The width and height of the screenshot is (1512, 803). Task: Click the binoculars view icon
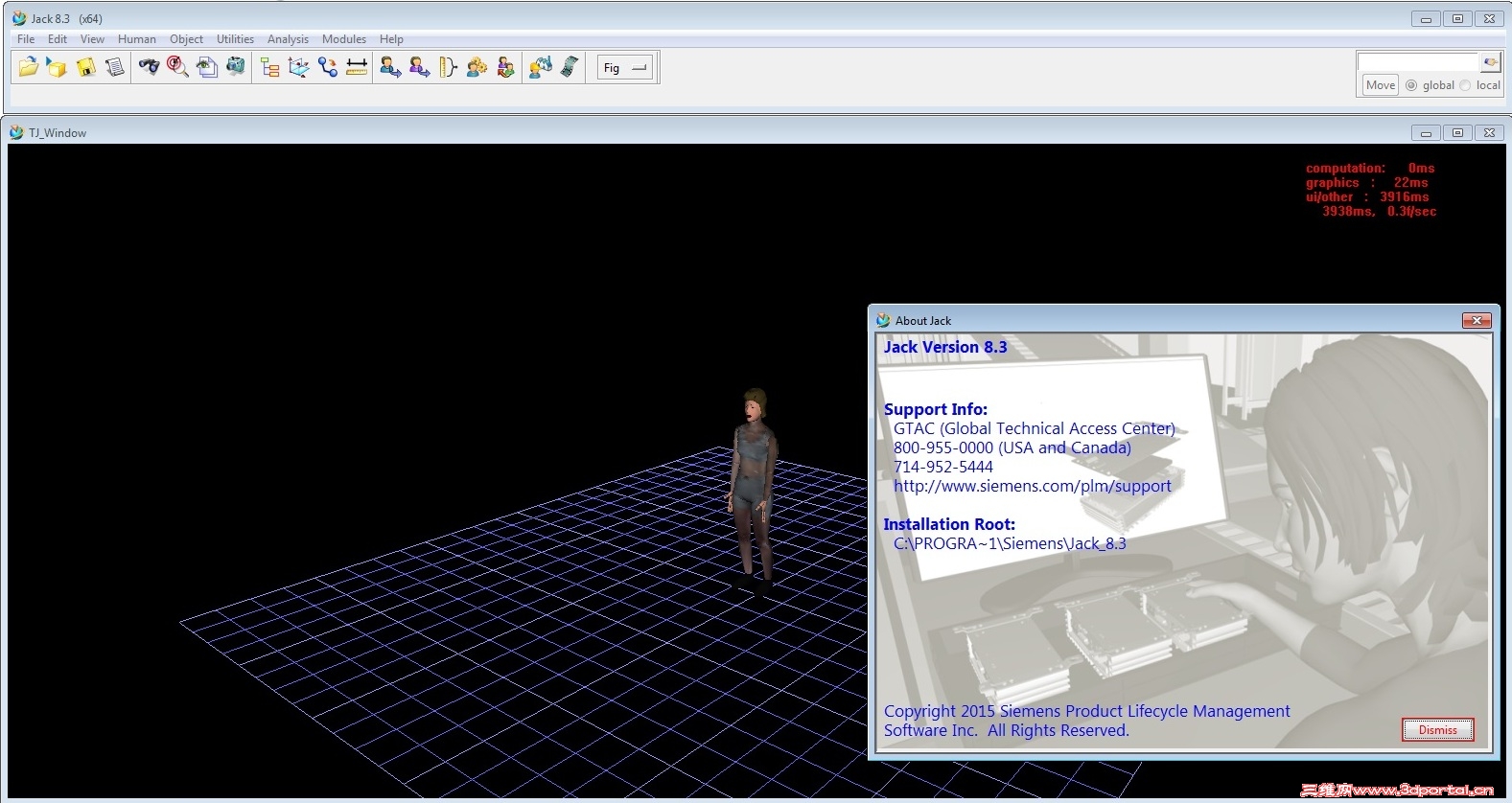click(149, 67)
